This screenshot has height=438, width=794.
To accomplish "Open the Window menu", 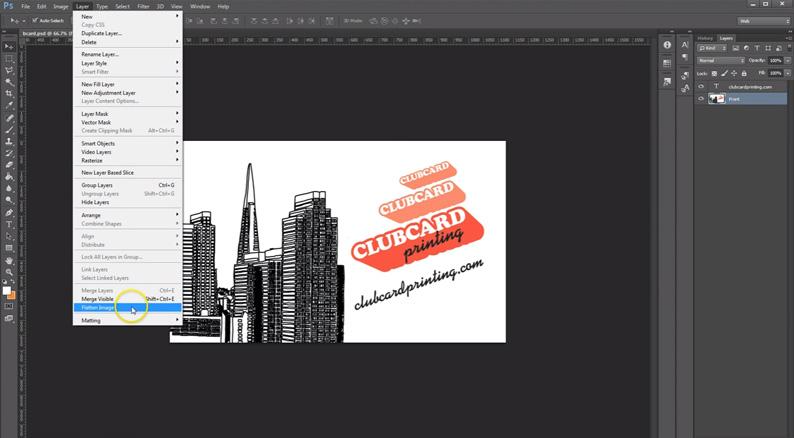I will (x=200, y=7).
